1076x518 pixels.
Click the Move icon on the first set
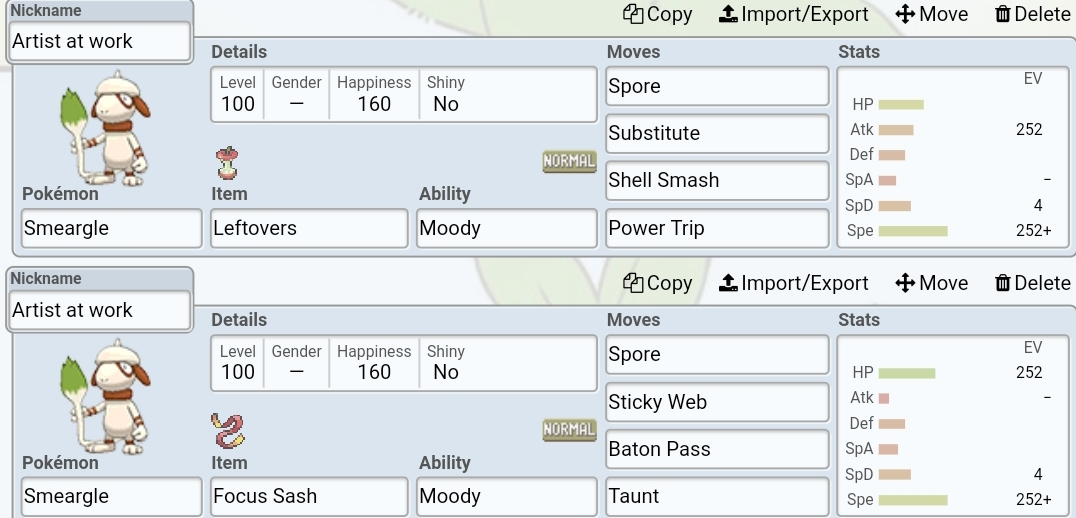[x=905, y=14]
